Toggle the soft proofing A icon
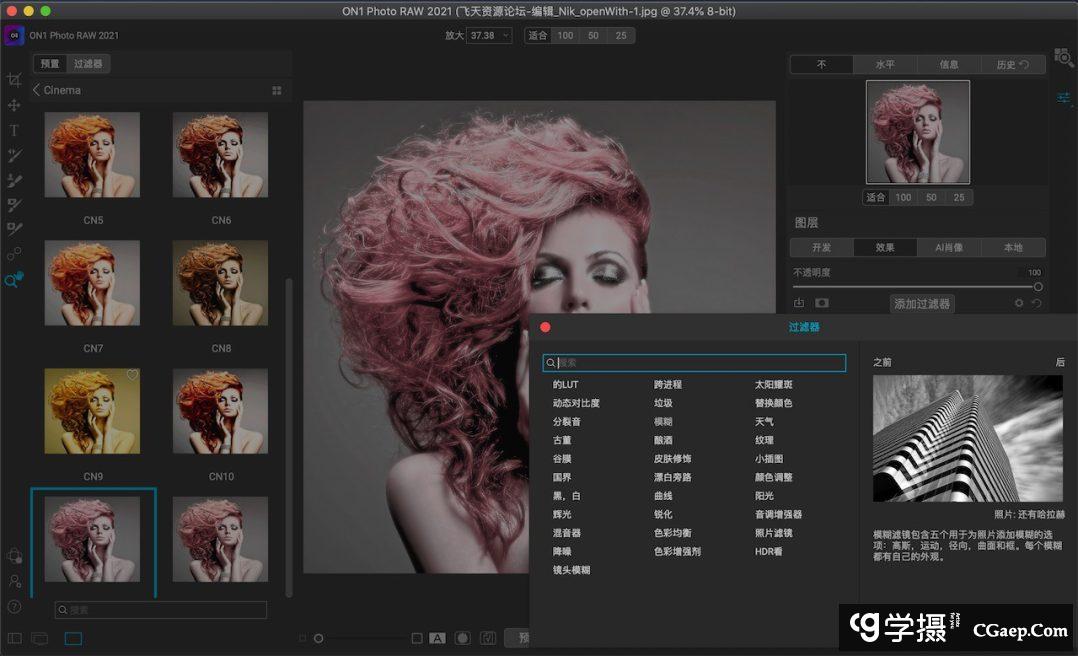The image size is (1078, 656). pos(437,638)
